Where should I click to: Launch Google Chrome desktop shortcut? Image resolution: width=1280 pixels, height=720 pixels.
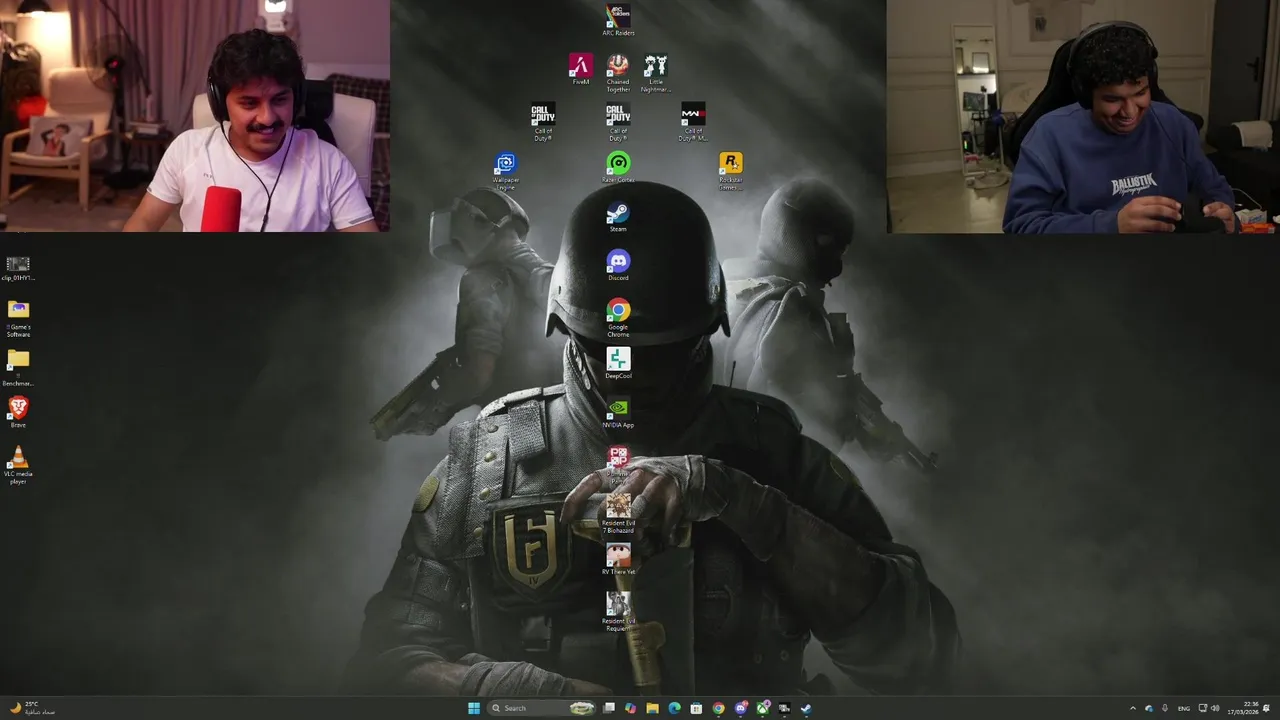(x=618, y=318)
